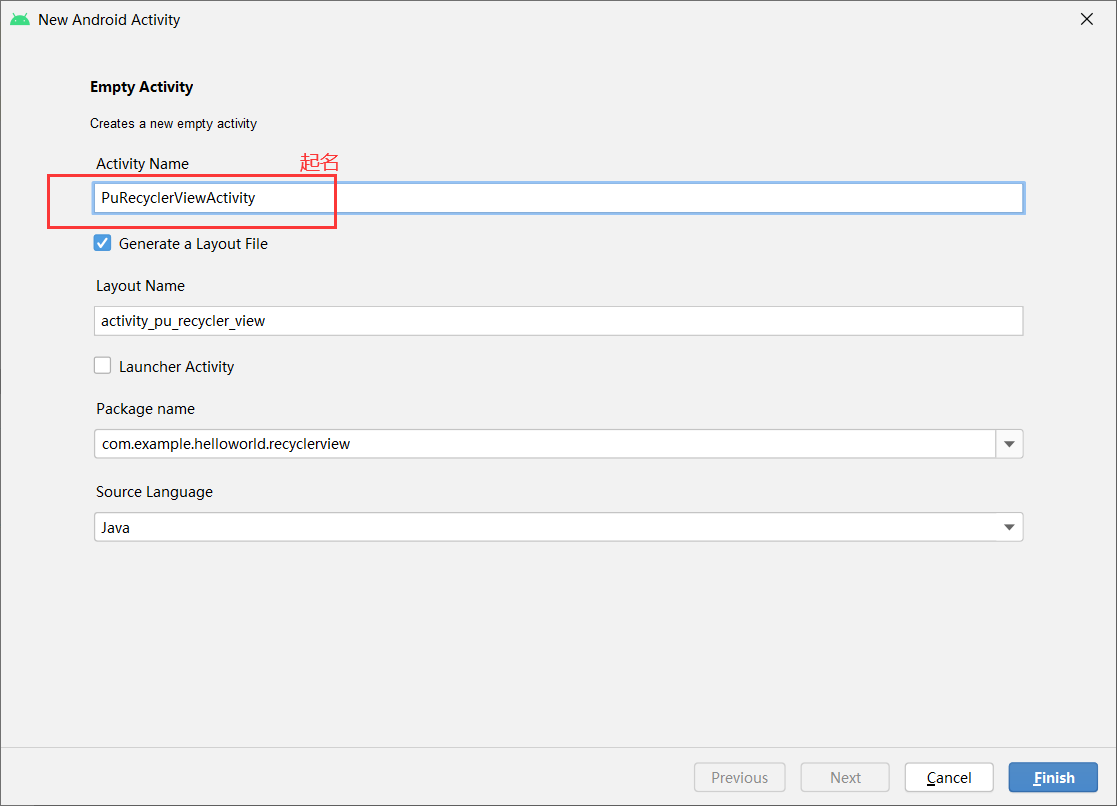Viewport: 1117px width, 806px height.
Task: Click the disabled Next button
Action: (x=845, y=777)
